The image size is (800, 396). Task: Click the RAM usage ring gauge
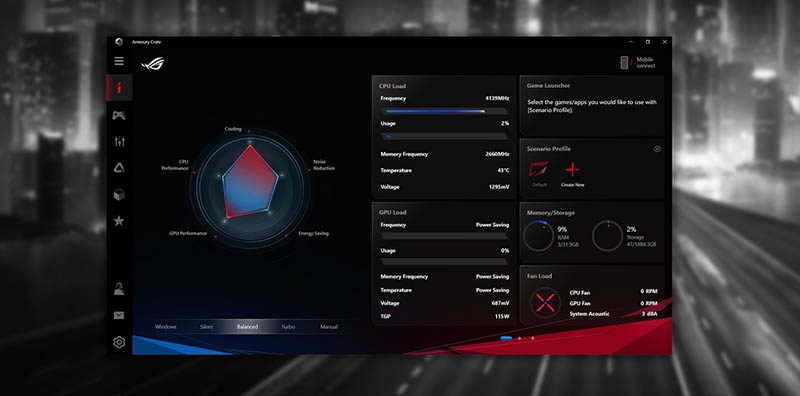click(x=538, y=236)
